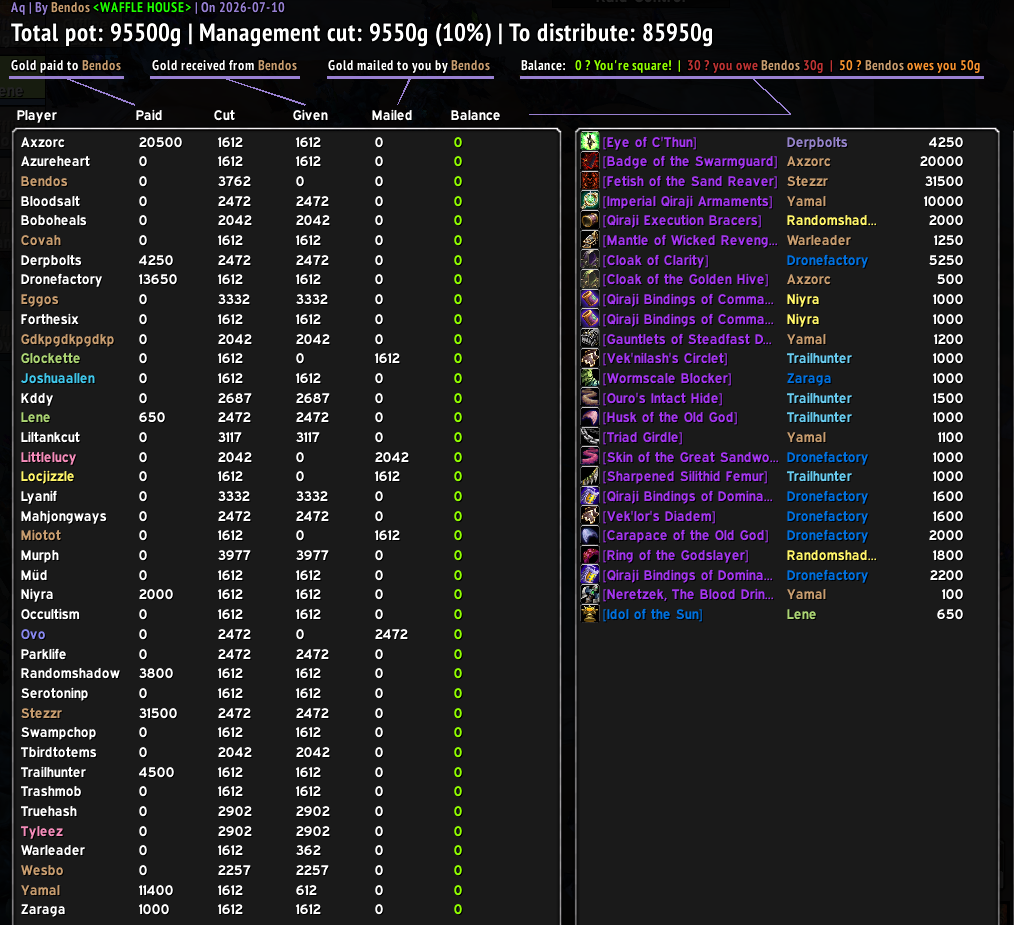1014x925 pixels.
Task: Click the Sharpened Silithid Femur icon
Action: point(590,477)
